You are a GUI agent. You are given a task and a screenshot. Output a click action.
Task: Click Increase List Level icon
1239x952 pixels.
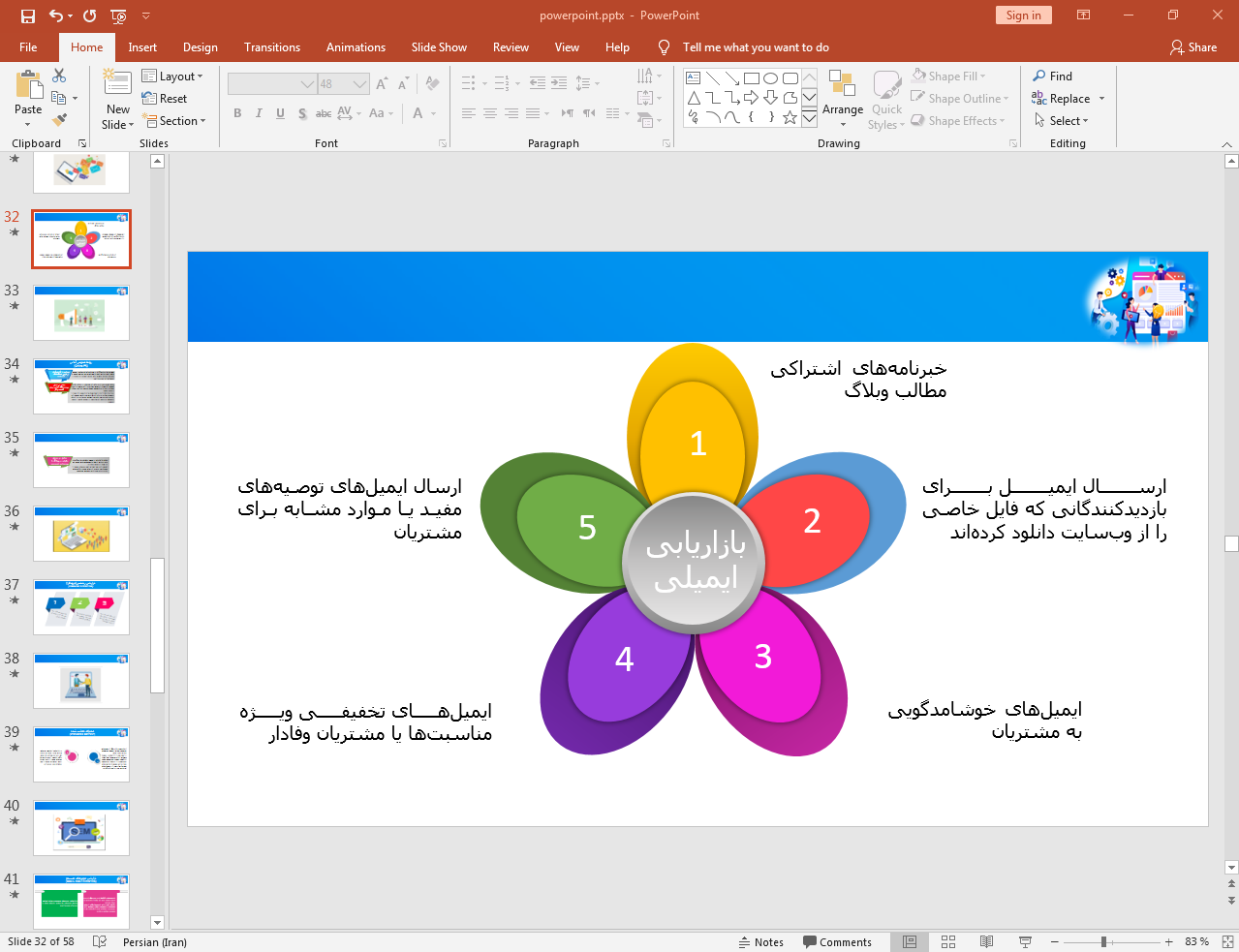pos(559,83)
